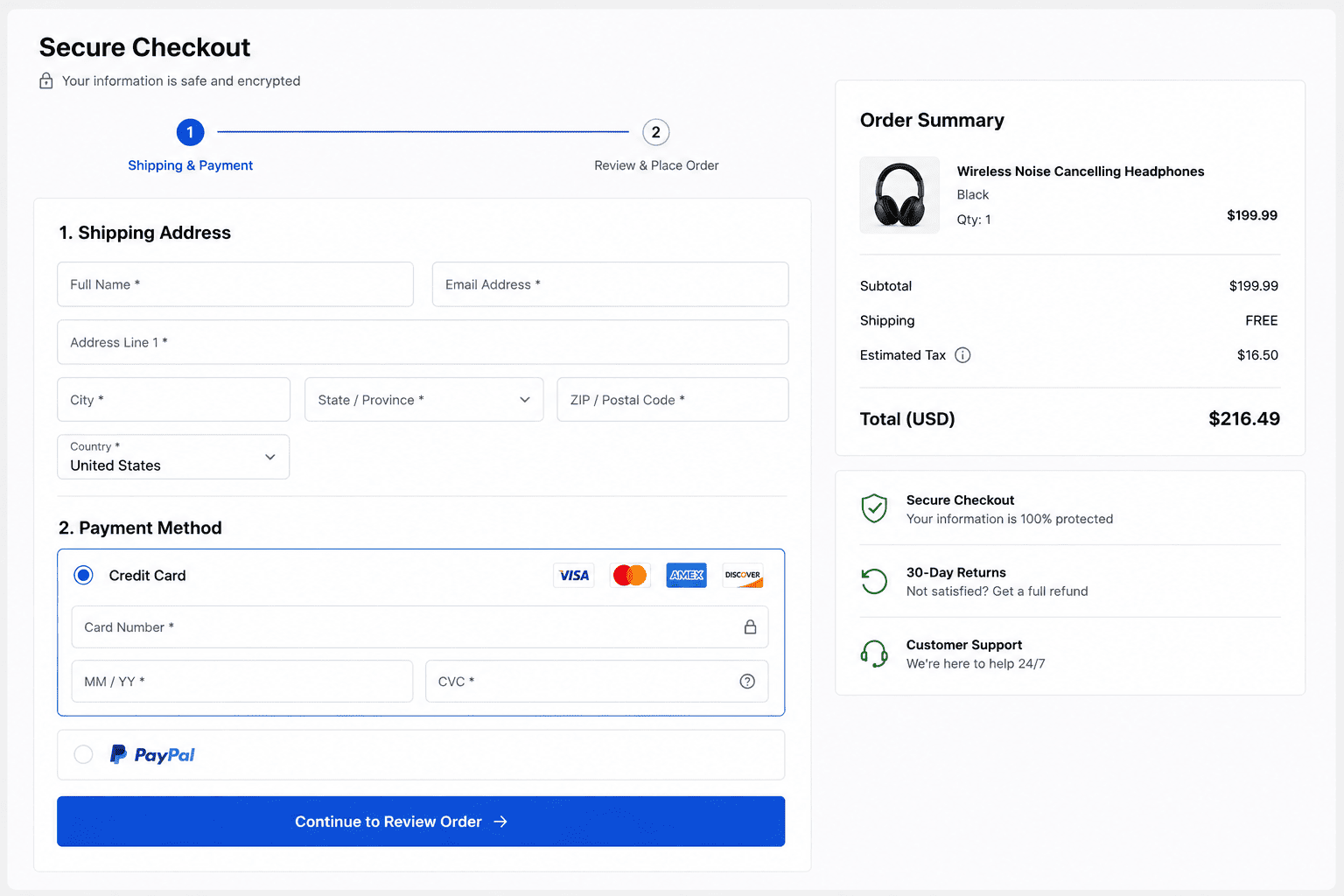This screenshot has width=1344, height=896.
Task: Select the PayPal radio button
Action: [83, 754]
